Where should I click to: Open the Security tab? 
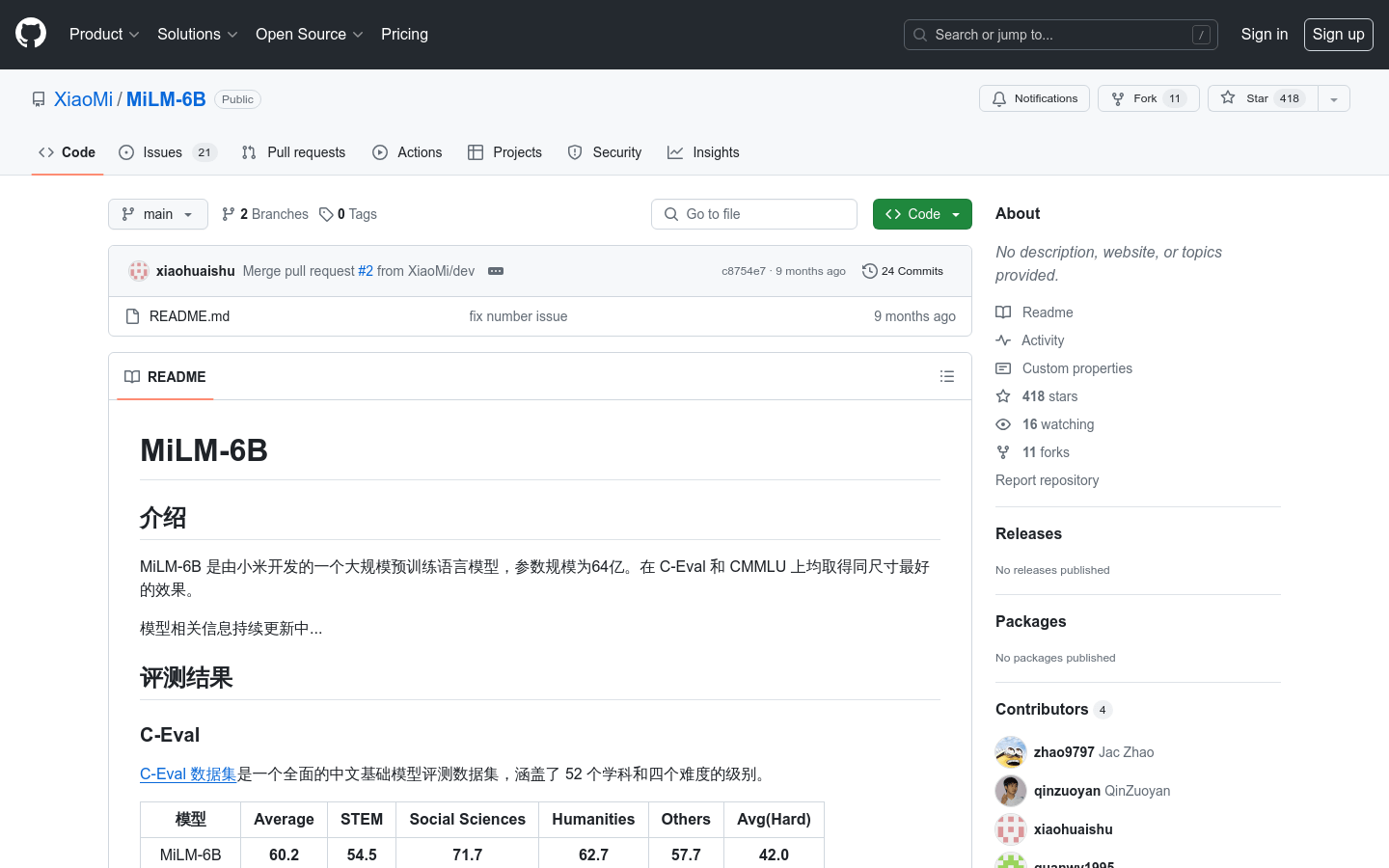coord(605,152)
